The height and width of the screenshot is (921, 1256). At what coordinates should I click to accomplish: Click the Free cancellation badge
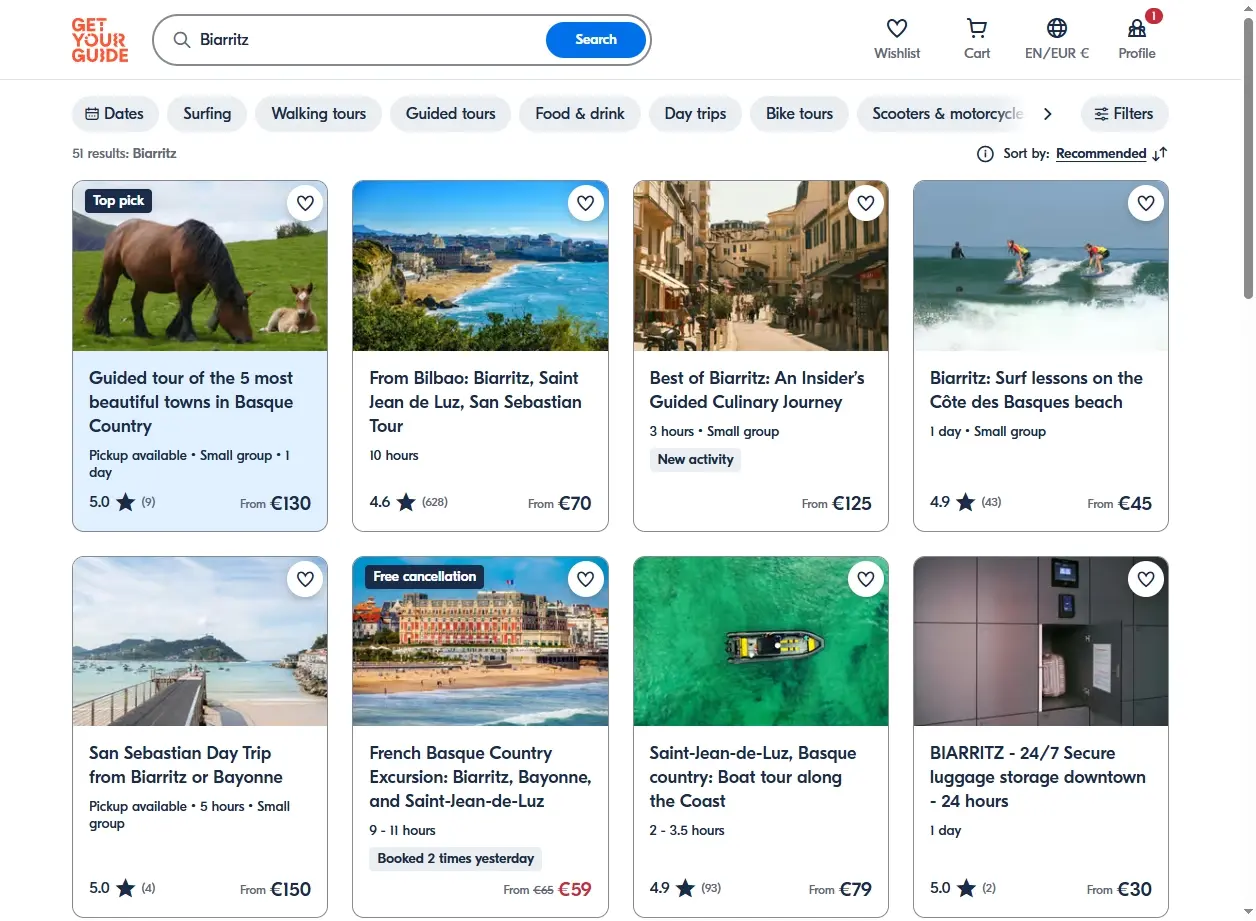click(x=425, y=577)
